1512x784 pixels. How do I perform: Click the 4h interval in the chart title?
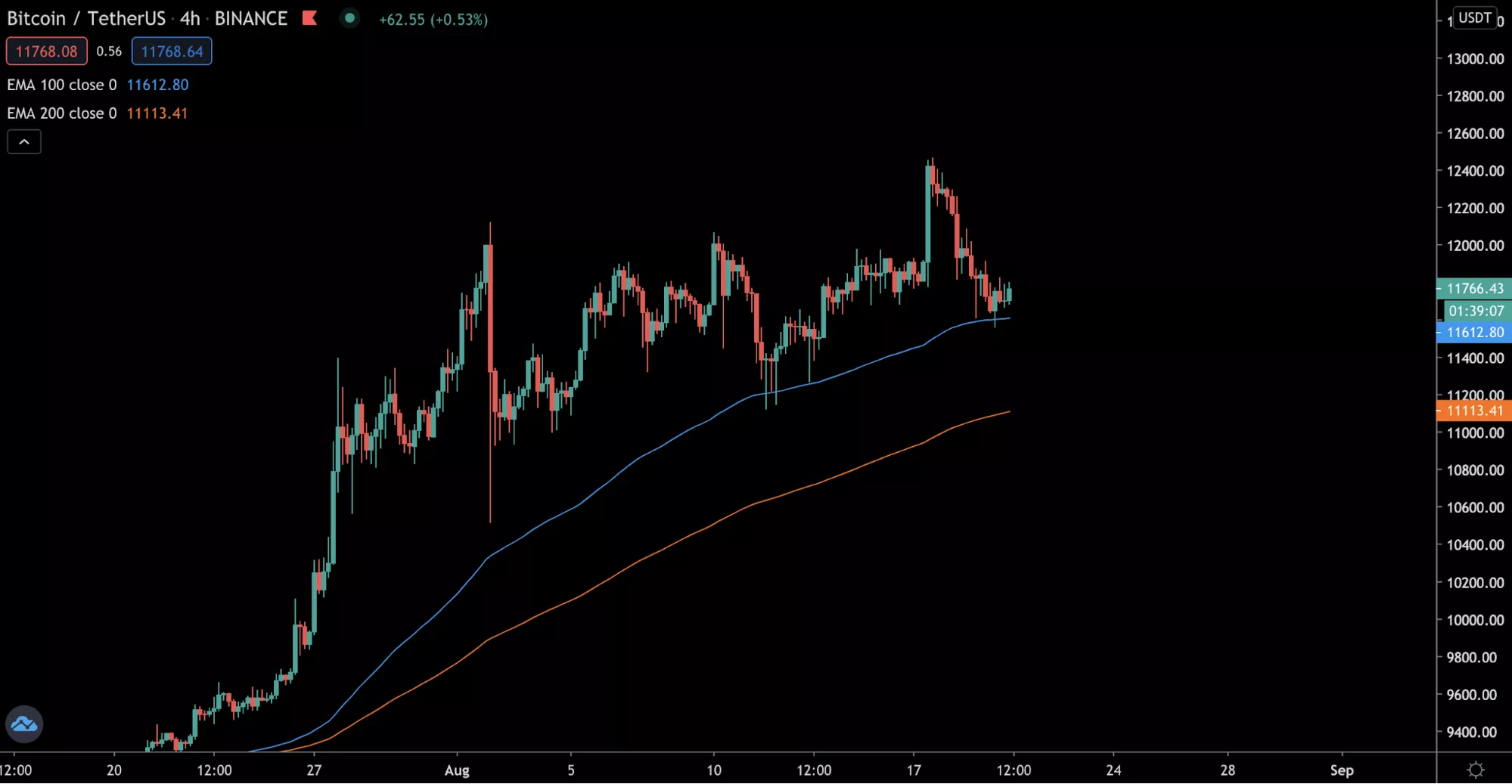click(190, 19)
